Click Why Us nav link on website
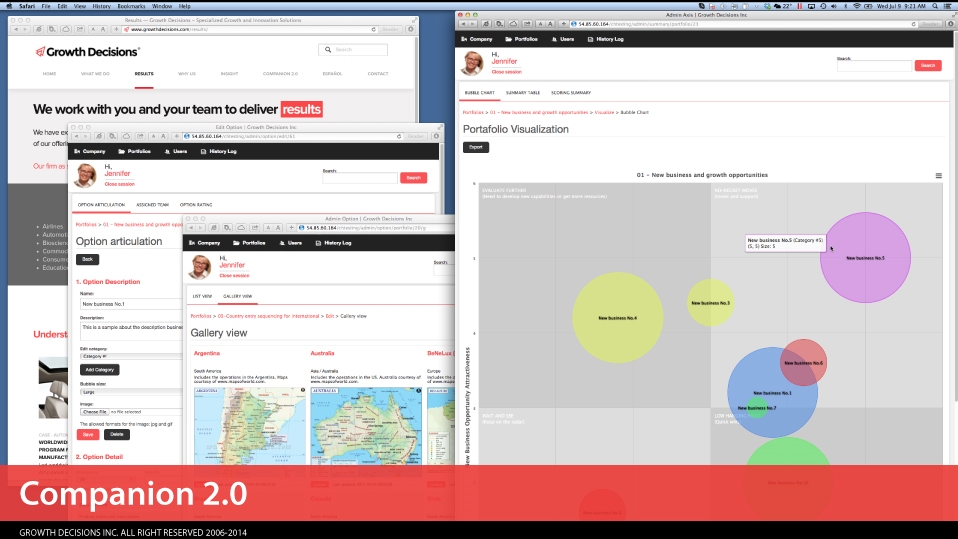Screen dimensions: 958x539 (x=187, y=74)
